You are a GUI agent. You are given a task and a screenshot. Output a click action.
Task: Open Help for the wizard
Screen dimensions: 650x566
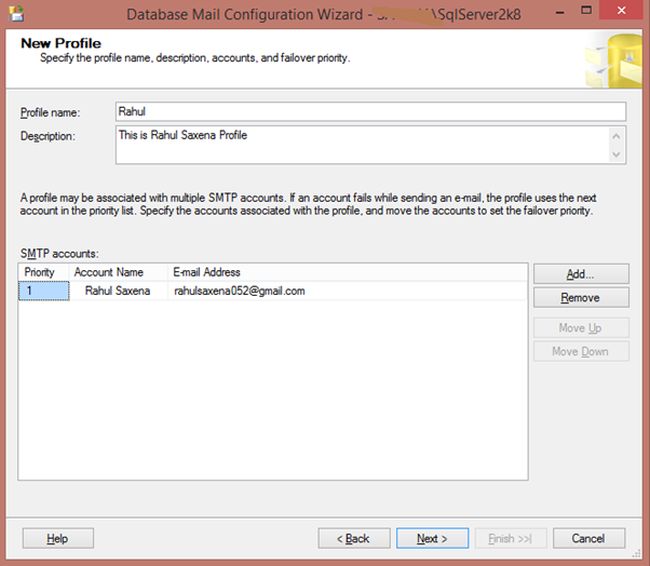tap(58, 538)
